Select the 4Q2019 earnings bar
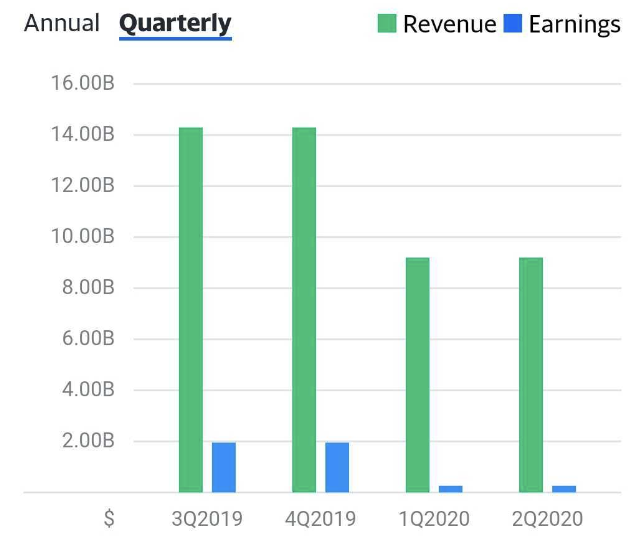640x554 pixels. coord(337,467)
